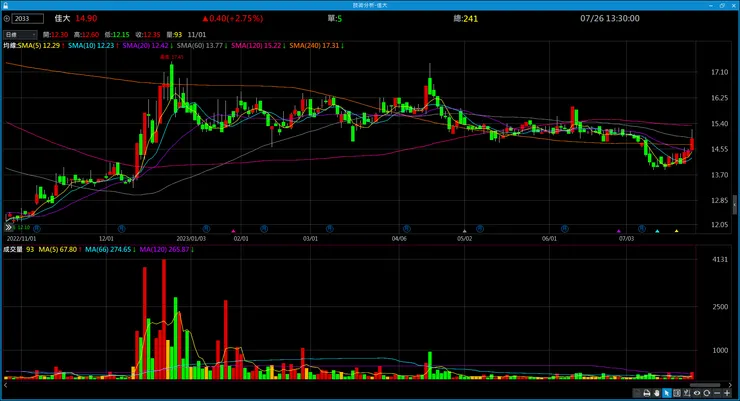Click the MA(5) 67.80 volume label
Viewport: 740px width, 401px height.
60,249
